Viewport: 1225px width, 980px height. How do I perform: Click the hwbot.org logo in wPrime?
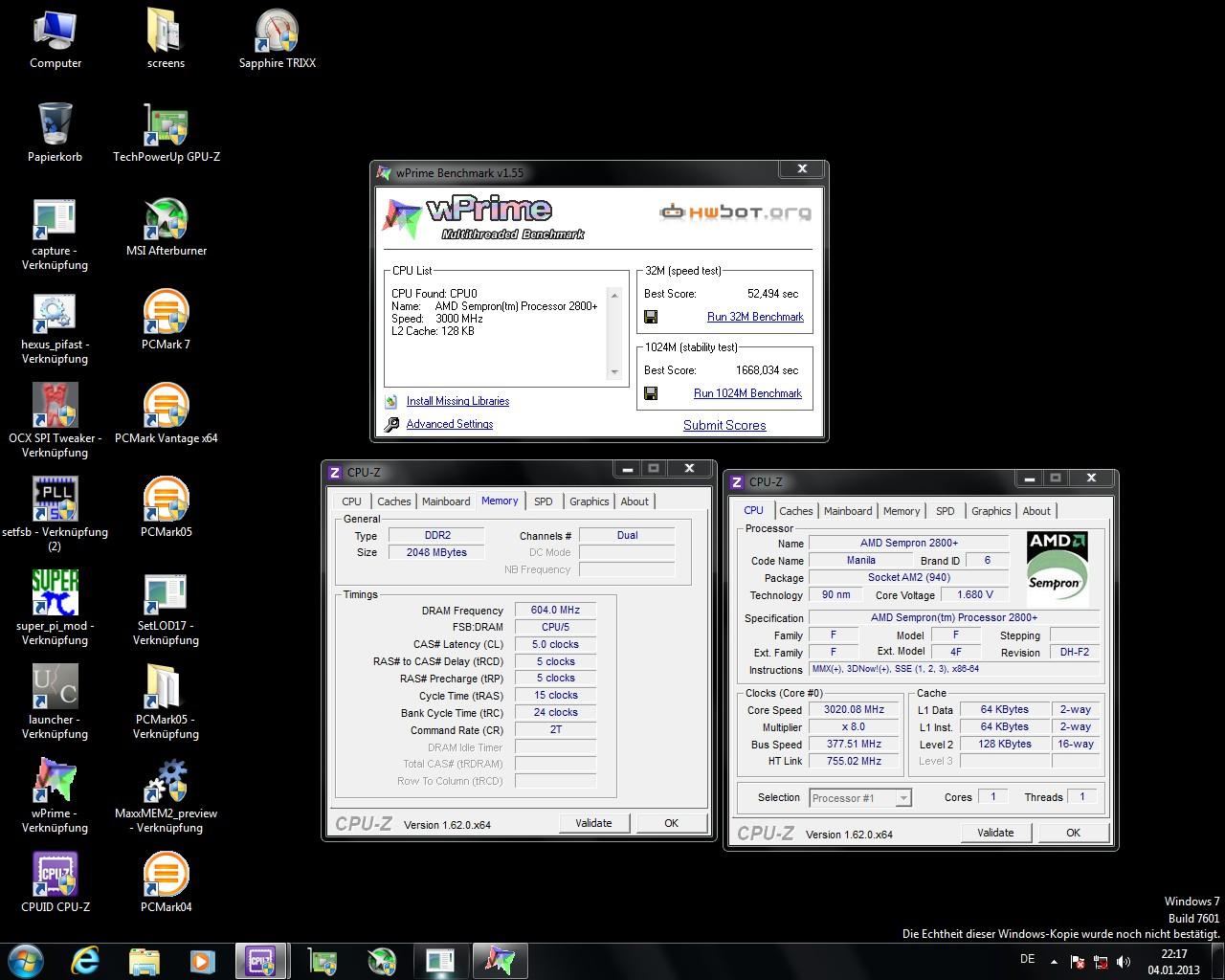(735, 212)
